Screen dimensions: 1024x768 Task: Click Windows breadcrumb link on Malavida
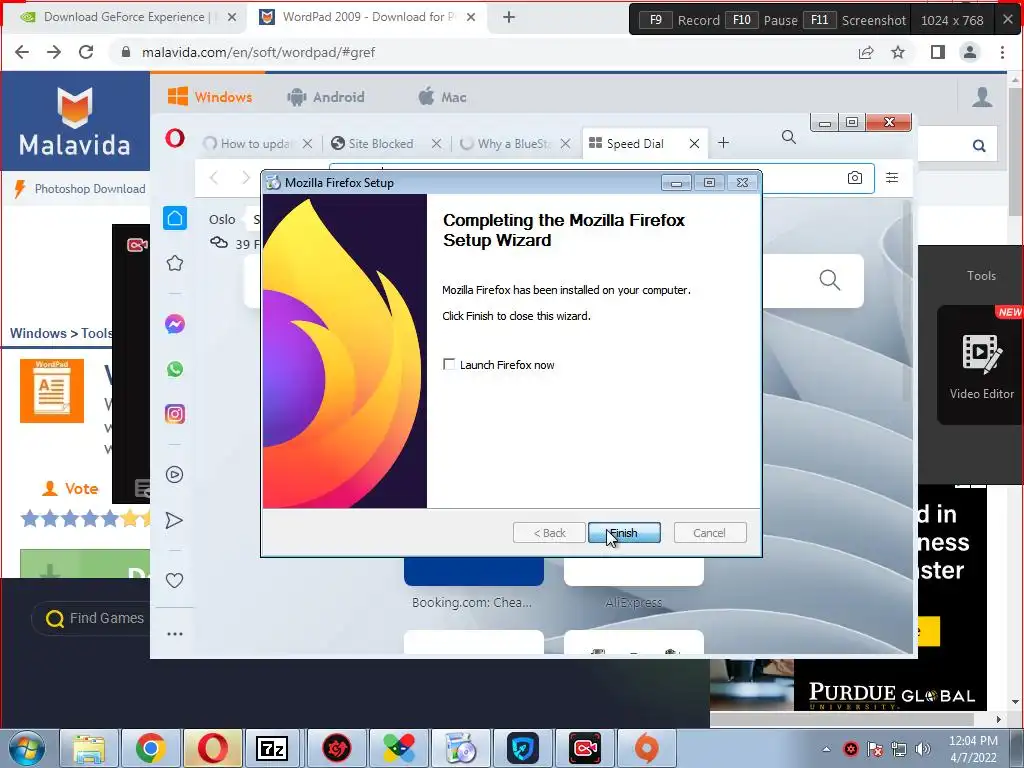38,333
